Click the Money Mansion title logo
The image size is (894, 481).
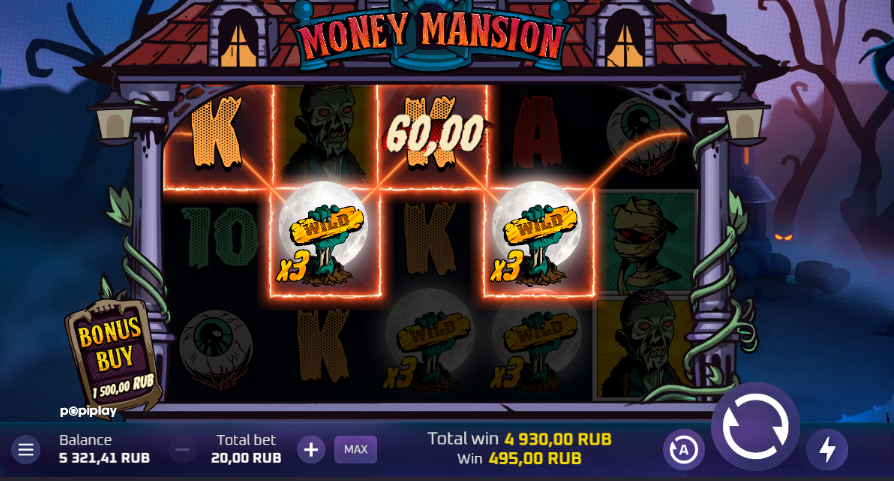pos(431,35)
